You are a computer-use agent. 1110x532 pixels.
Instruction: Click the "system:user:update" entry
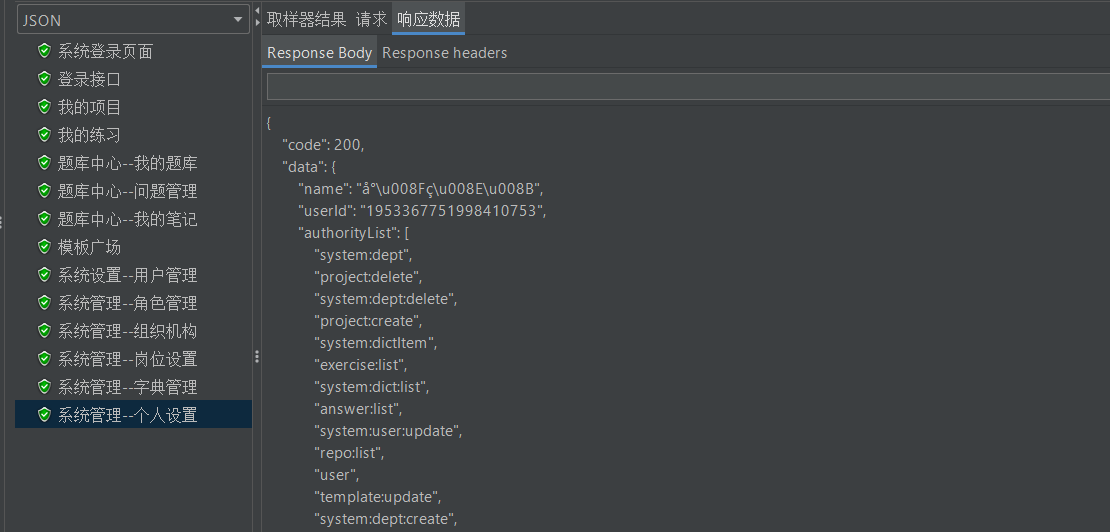point(388,430)
